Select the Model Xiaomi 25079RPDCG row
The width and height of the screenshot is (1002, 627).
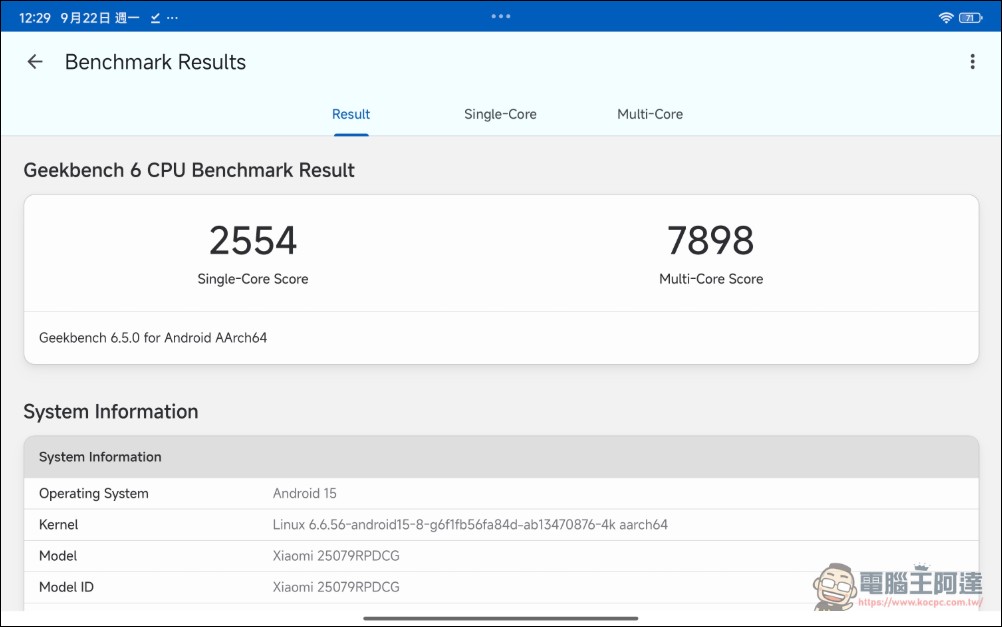501,556
